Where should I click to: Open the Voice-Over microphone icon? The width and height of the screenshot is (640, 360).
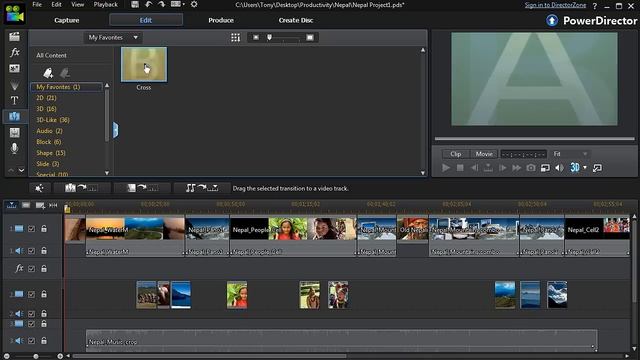click(x=14, y=148)
